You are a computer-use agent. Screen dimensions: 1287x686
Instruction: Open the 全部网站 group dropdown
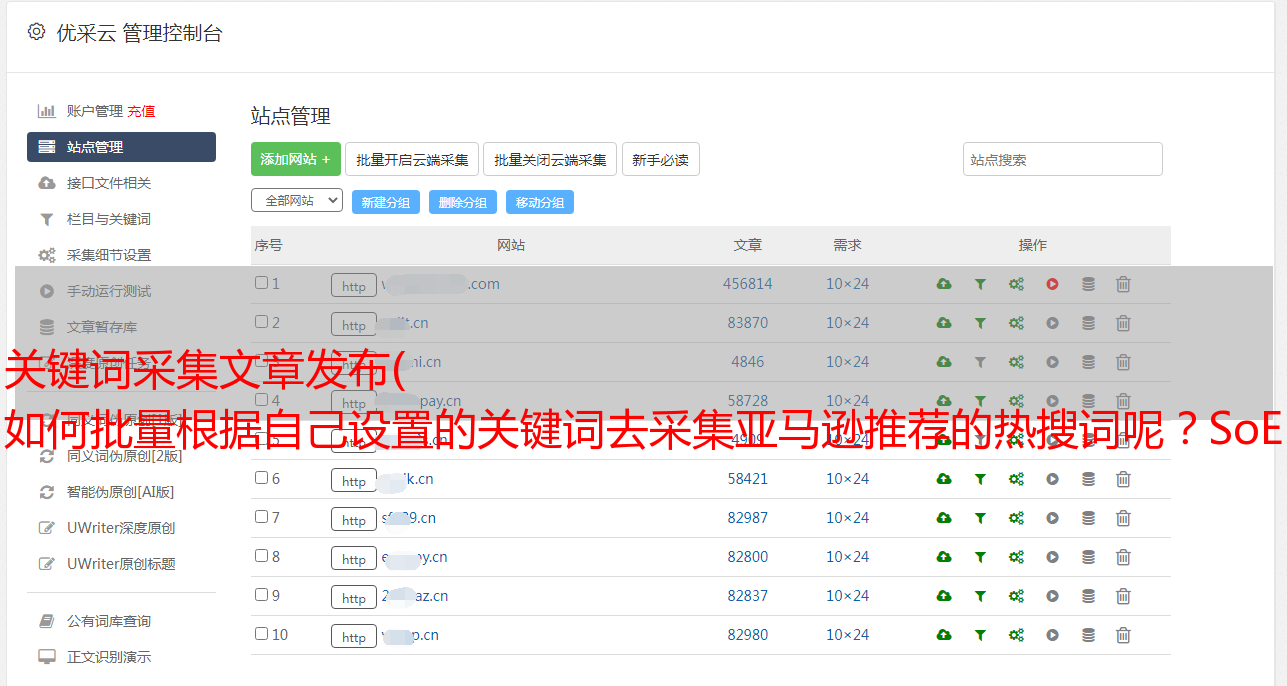click(x=297, y=200)
